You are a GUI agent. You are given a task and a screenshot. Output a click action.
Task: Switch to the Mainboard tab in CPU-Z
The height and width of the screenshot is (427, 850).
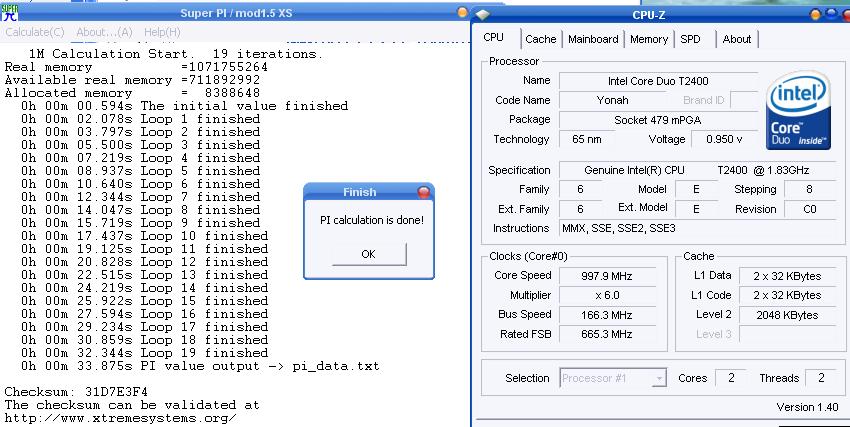coord(593,39)
